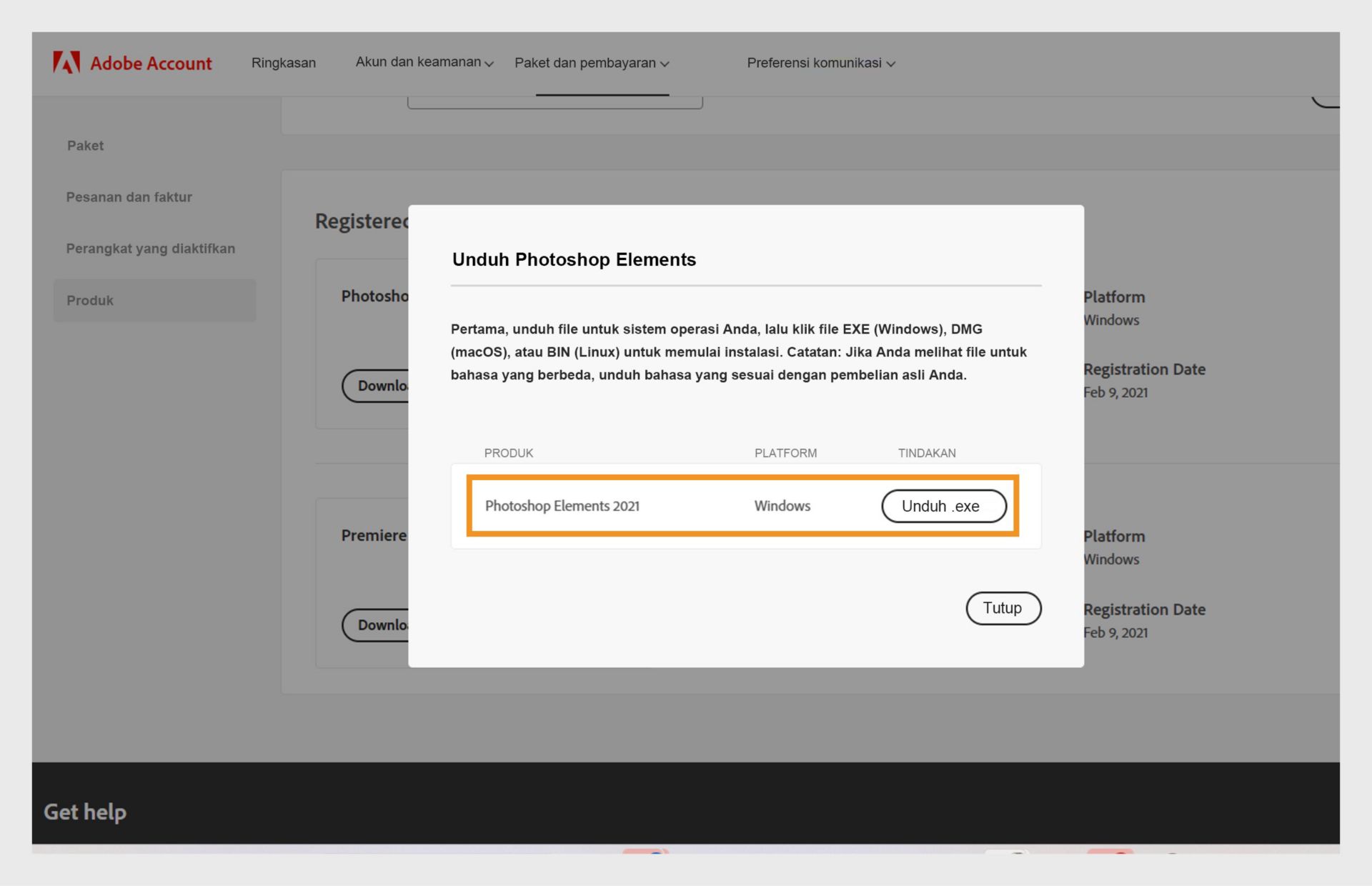Select Ringkasan in the top navigation
This screenshot has height=886, width=1372.
[x=283, y=63]
